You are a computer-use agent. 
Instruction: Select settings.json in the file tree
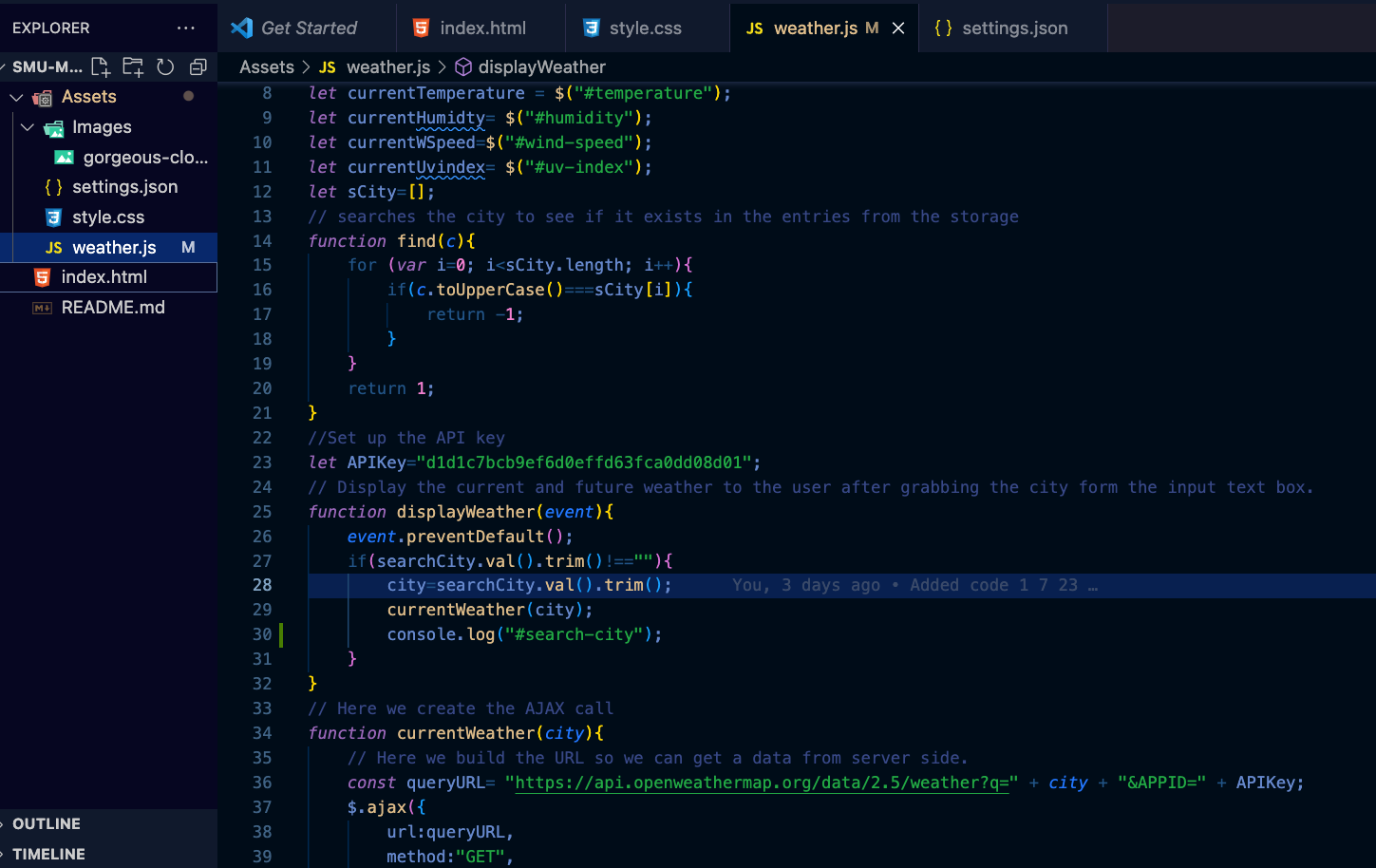(x=126, y=186)
